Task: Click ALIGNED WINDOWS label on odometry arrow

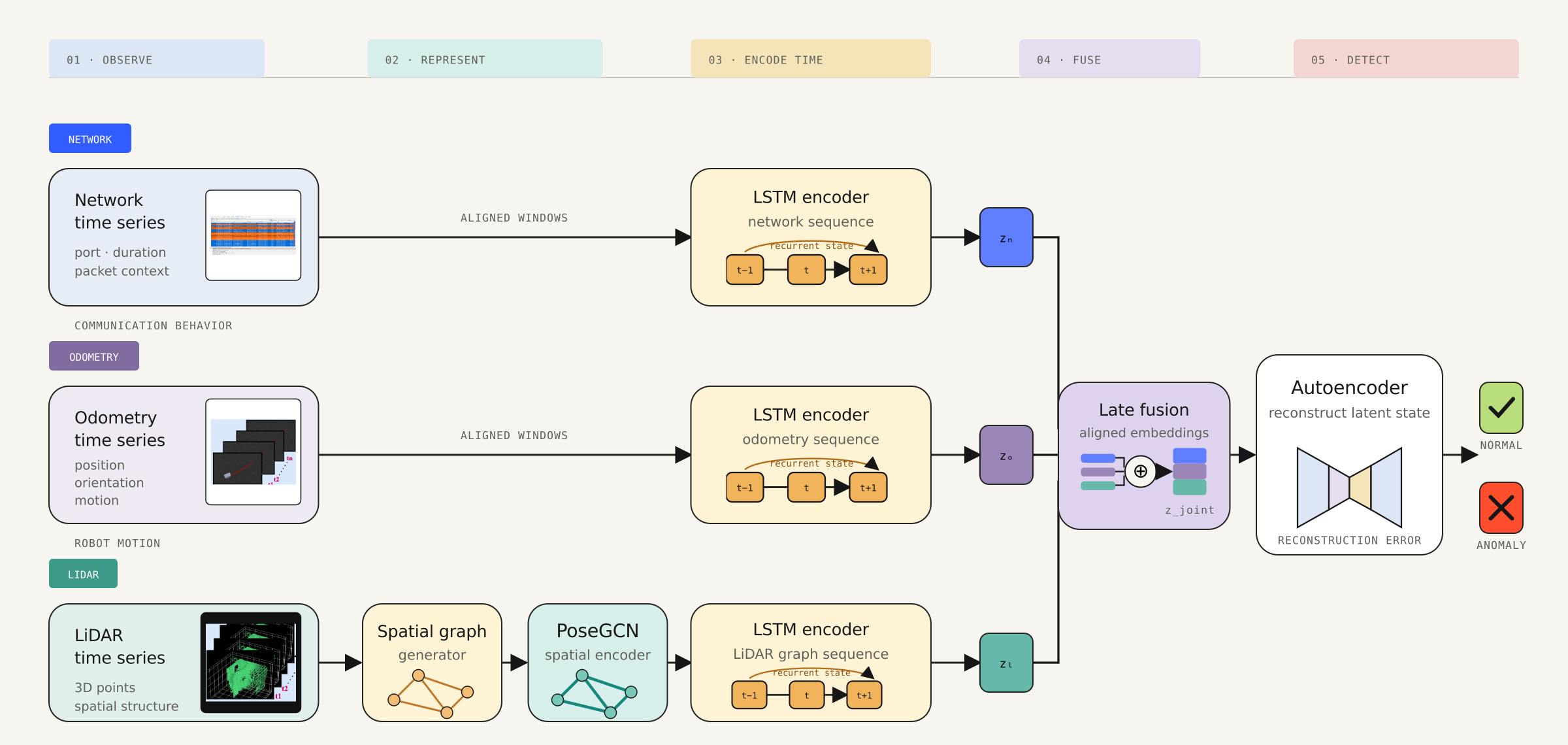Action: [514, 435]
